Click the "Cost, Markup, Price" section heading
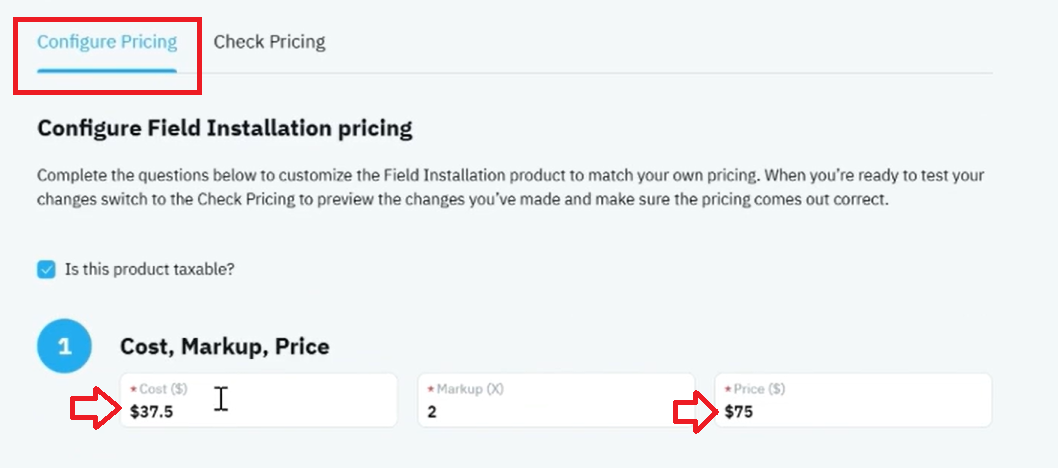 [x=225, y=347]
